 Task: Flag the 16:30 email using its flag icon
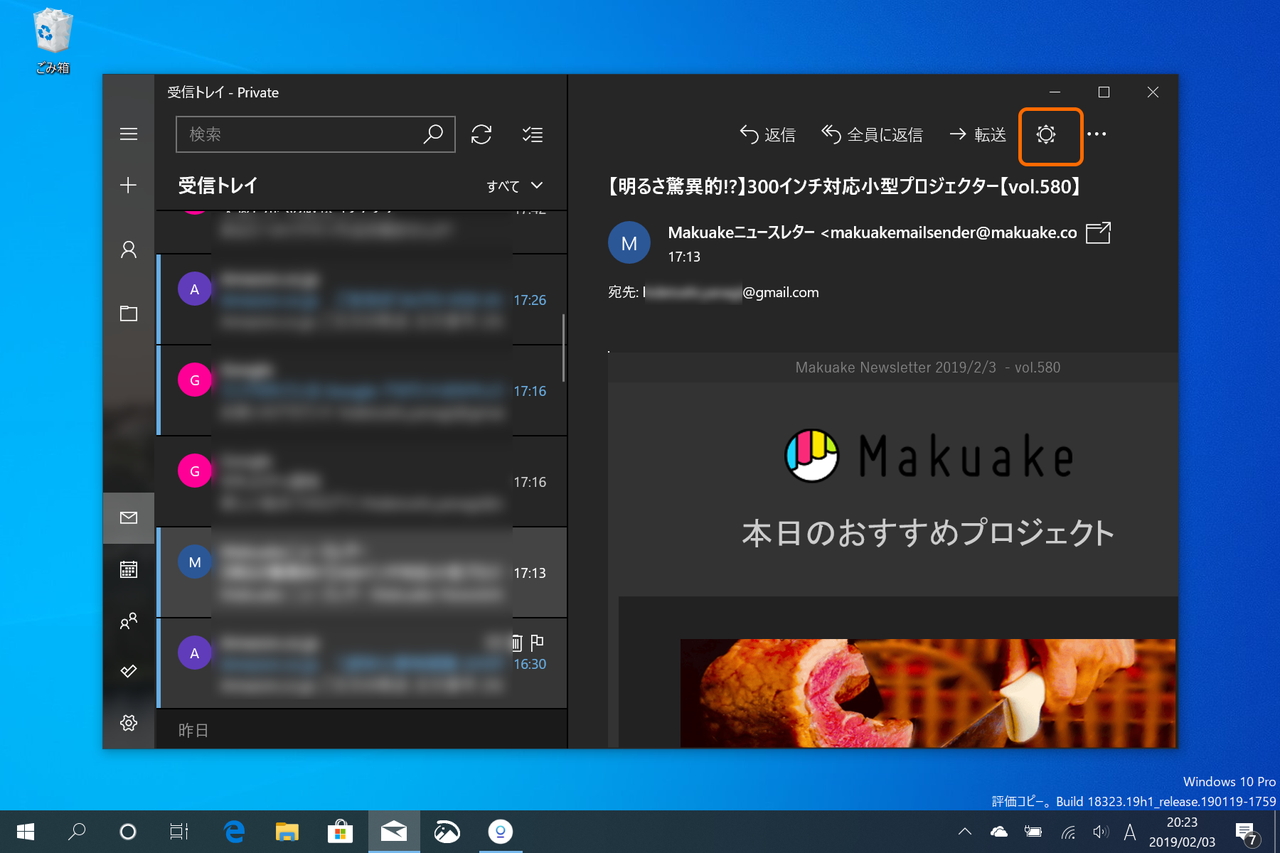pyautogui.click(x=538, y=643)
